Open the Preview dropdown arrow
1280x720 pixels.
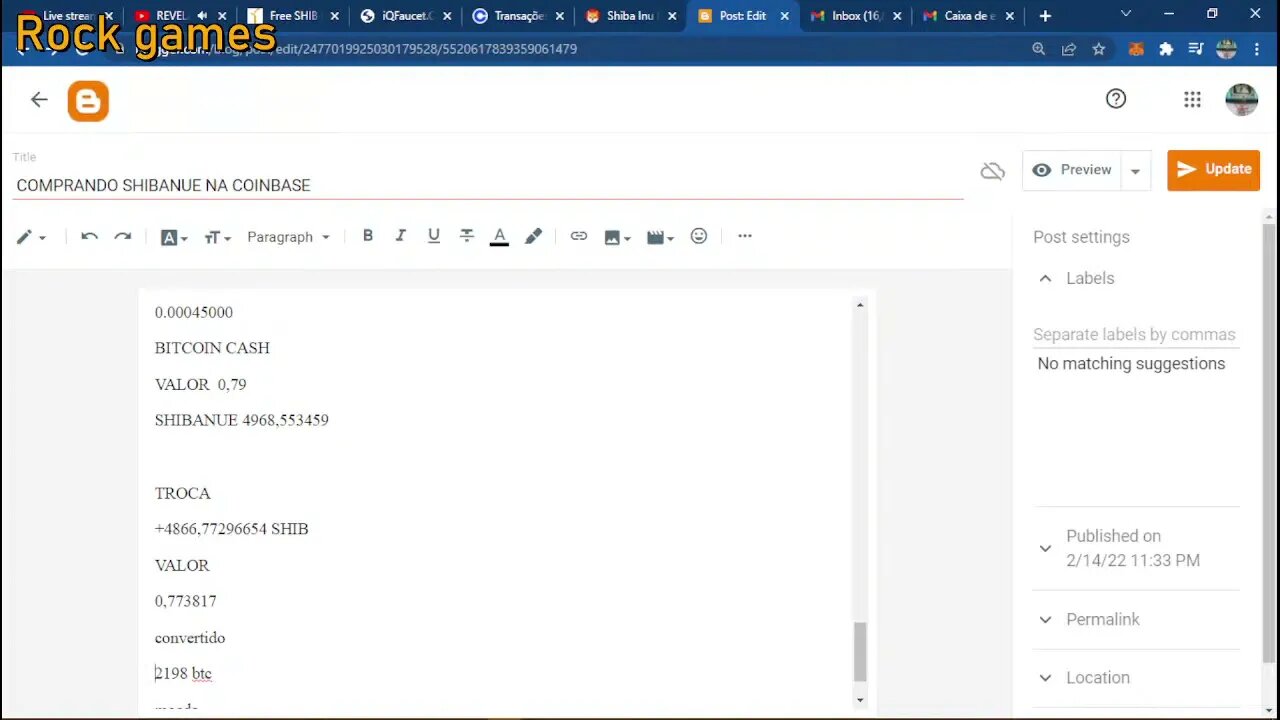click(1135, 171)
